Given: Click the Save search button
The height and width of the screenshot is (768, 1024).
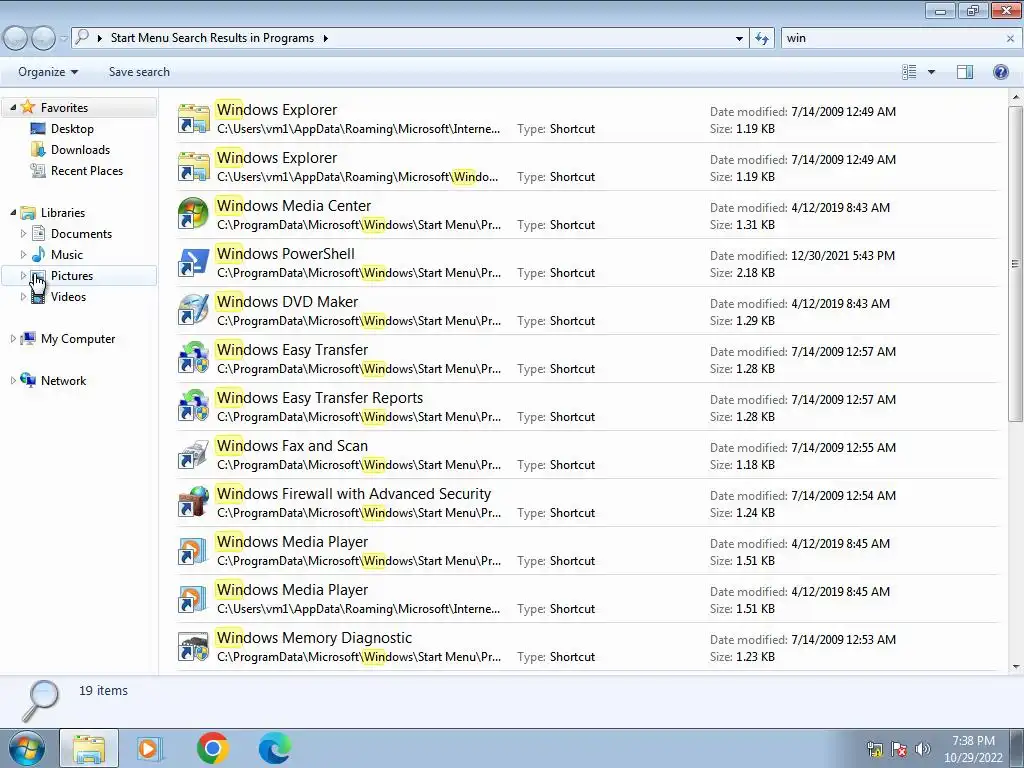Looking at the screenshot, I should click(139, 72).
